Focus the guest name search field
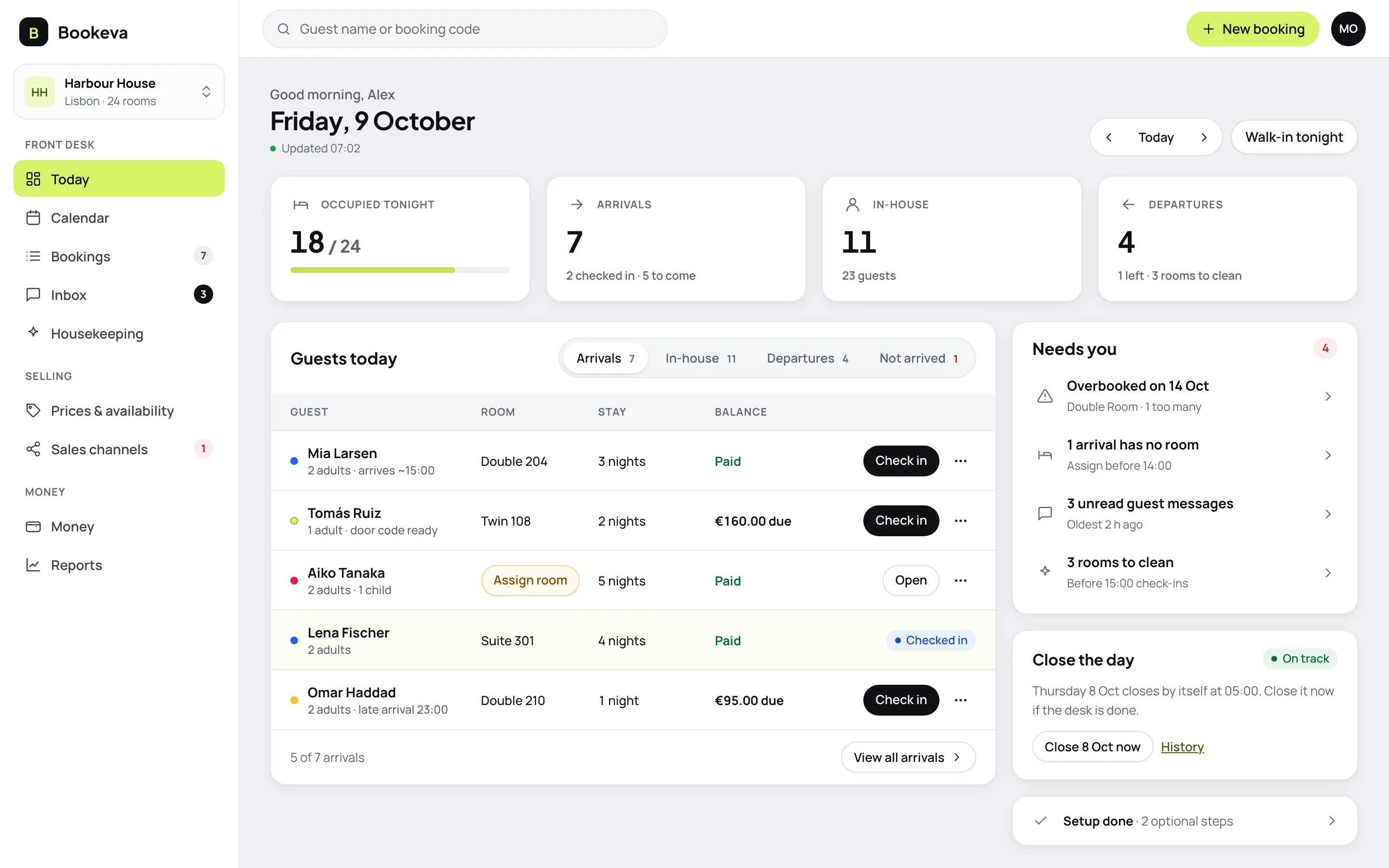Screen dimensions: 1389x868 click(464, 29)
